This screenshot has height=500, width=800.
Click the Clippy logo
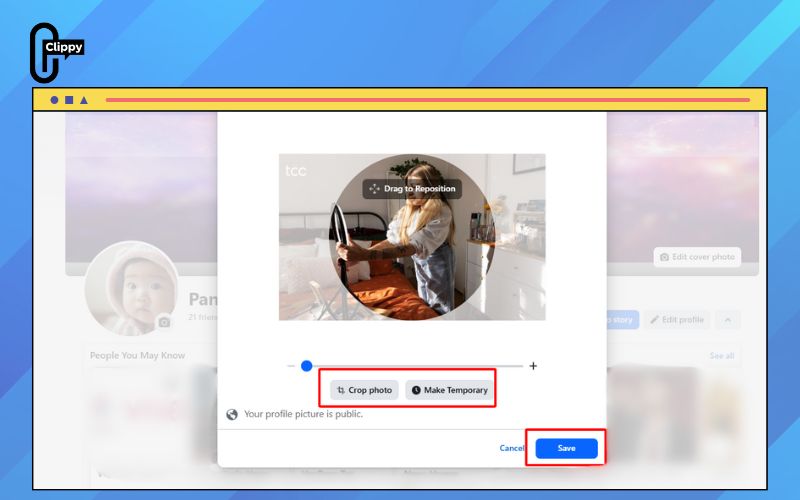[x=57, y=53]
